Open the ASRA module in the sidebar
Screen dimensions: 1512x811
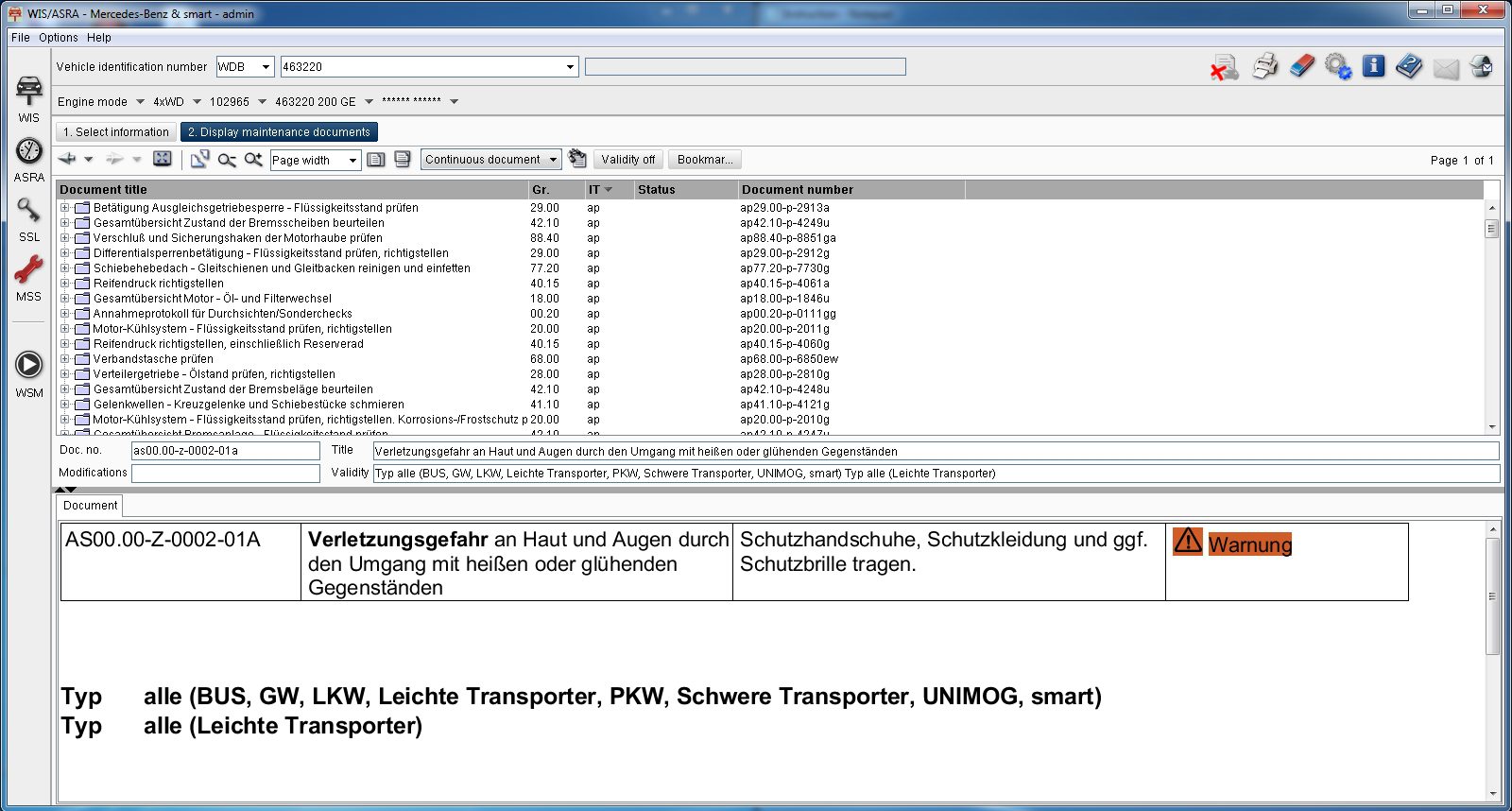click(29, 160)
